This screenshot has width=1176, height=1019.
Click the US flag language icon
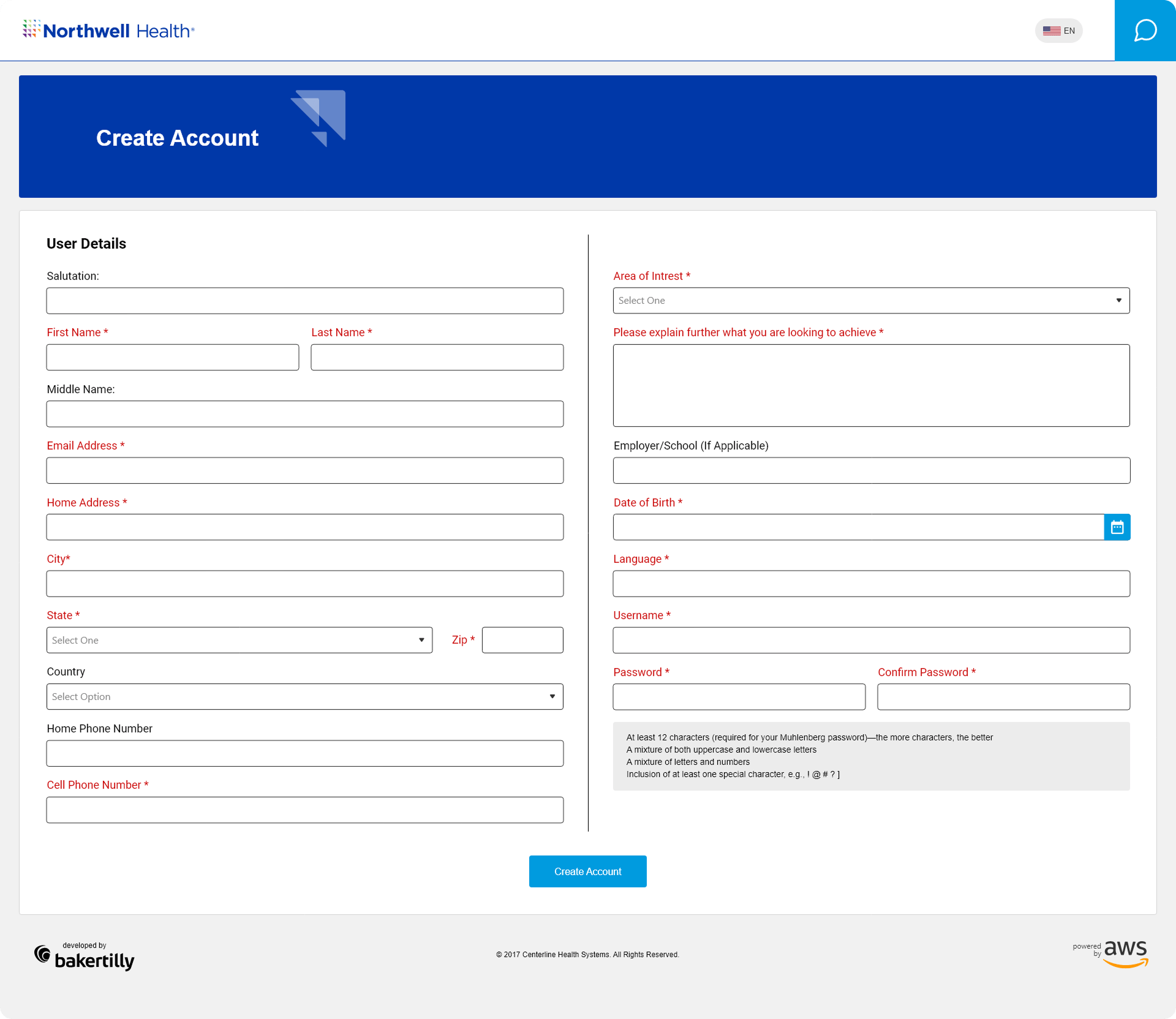tap(1051, 31)
